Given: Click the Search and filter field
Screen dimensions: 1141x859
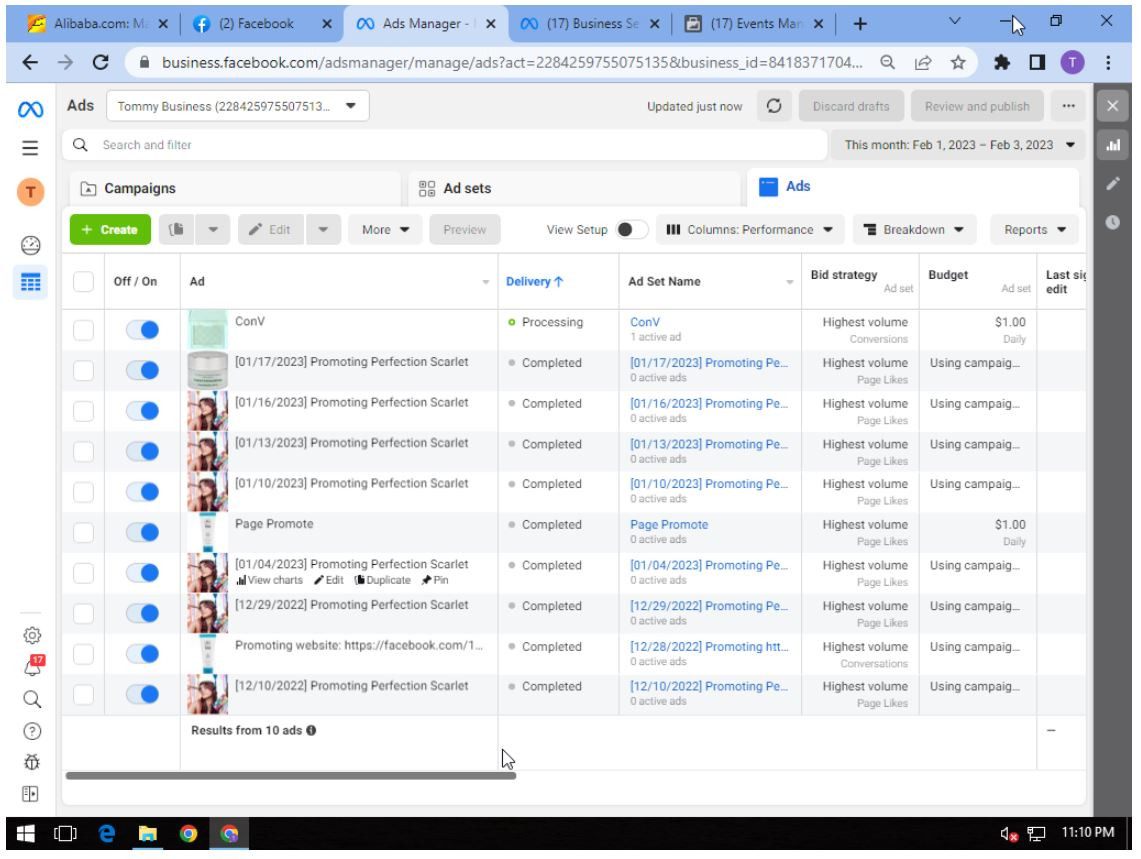Looking at the screenshot, I should (x=445, y=145).
